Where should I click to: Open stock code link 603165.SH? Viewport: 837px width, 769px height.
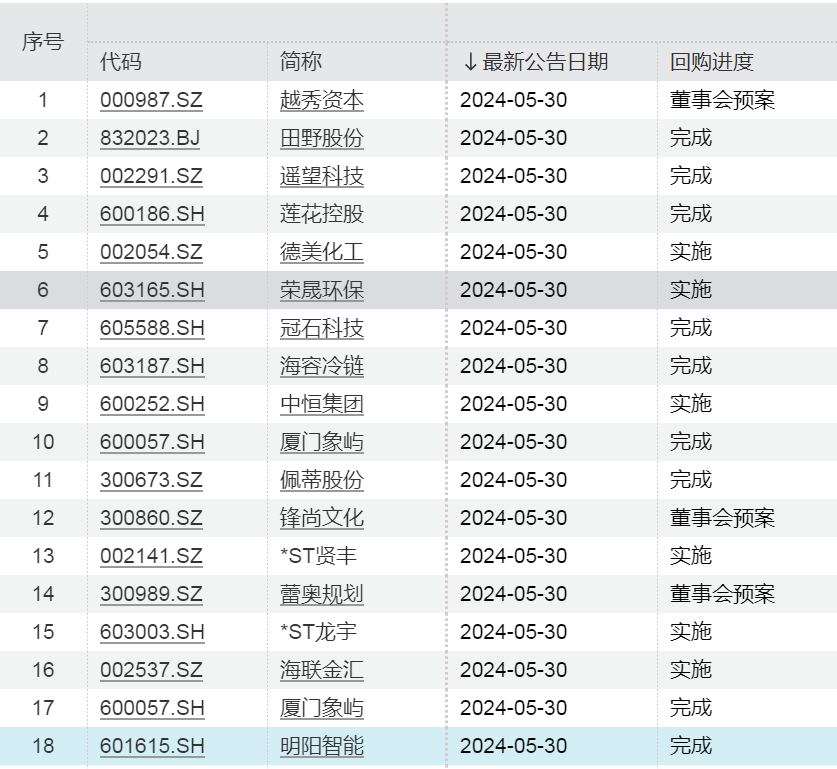(x=152, y=290)
